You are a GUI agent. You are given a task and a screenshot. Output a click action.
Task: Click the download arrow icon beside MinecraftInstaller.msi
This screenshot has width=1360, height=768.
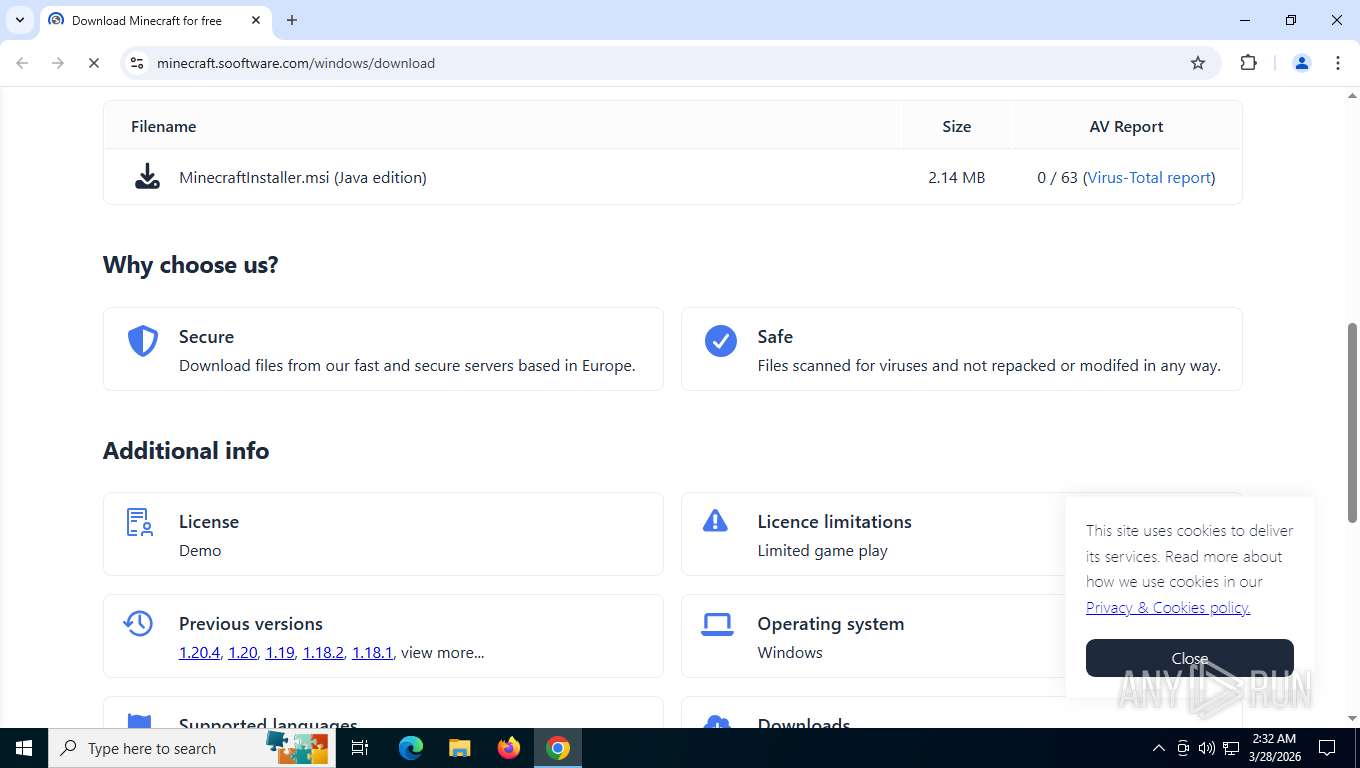(x=148, y=177)
